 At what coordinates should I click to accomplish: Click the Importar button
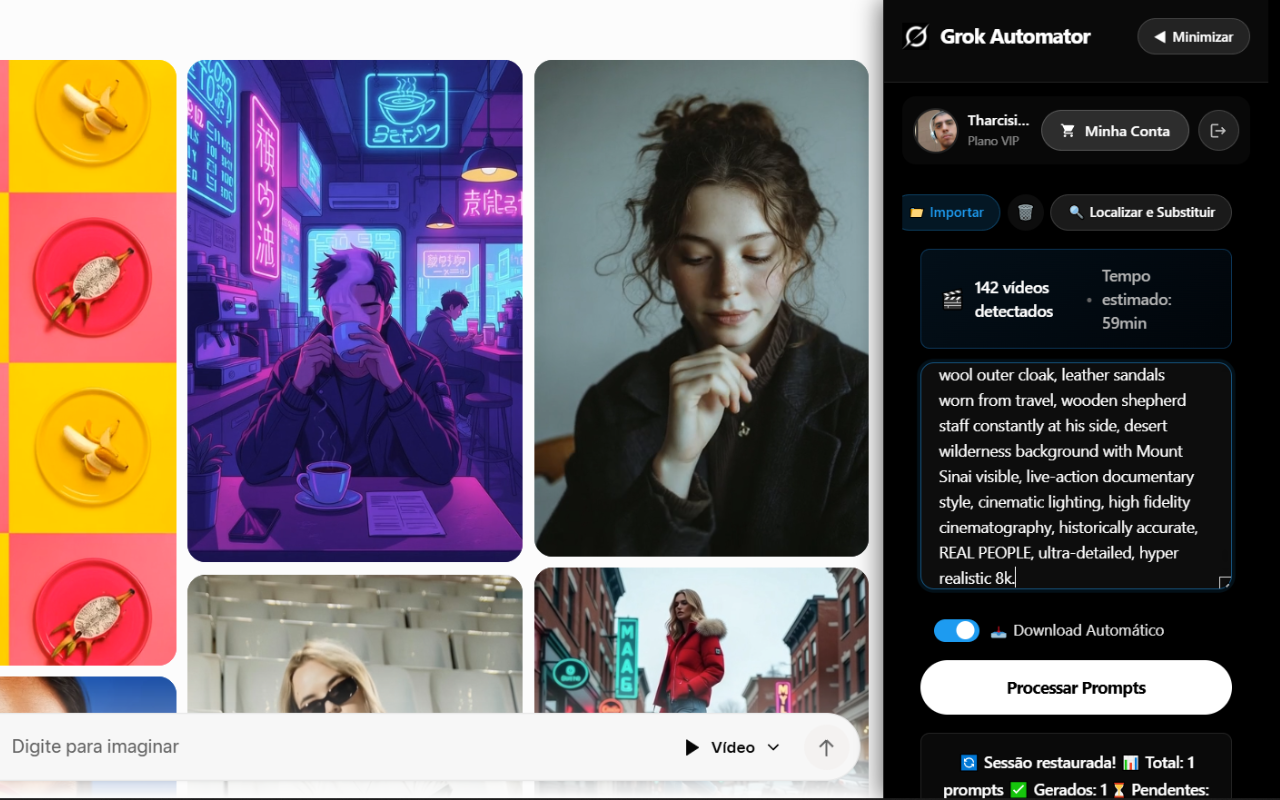(950, 212)
